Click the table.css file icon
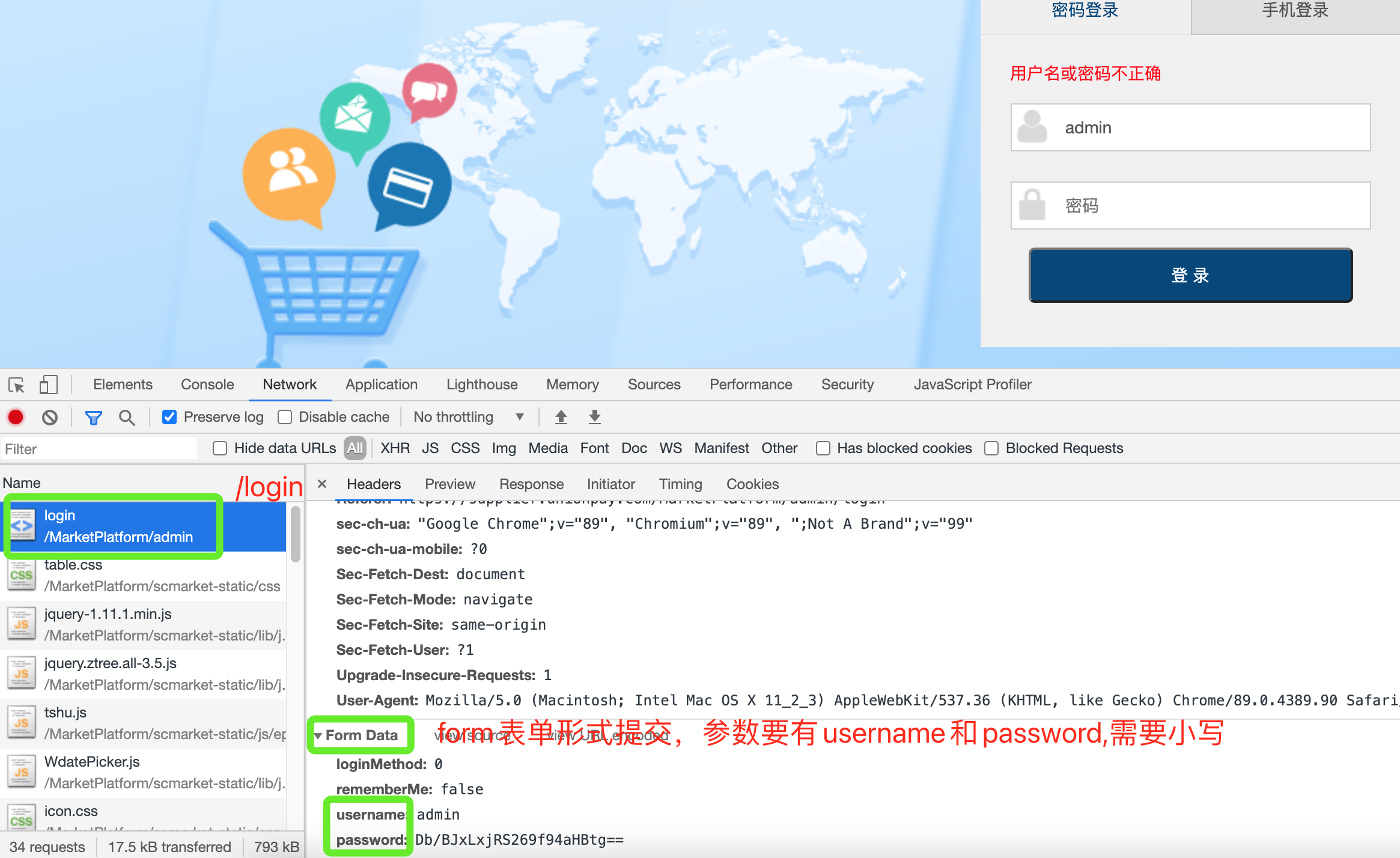 click(22, 575)
